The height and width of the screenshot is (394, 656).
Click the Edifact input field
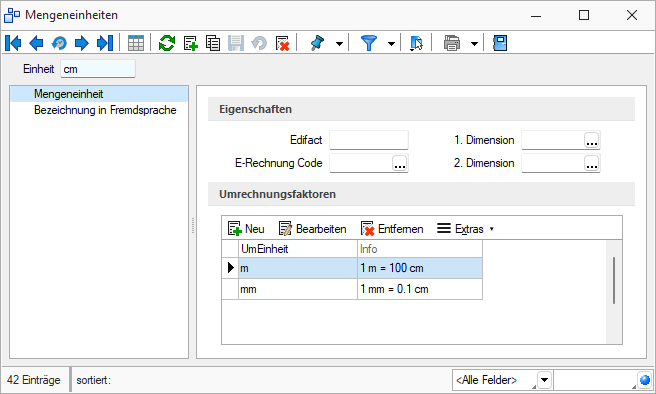click(369, 140)
